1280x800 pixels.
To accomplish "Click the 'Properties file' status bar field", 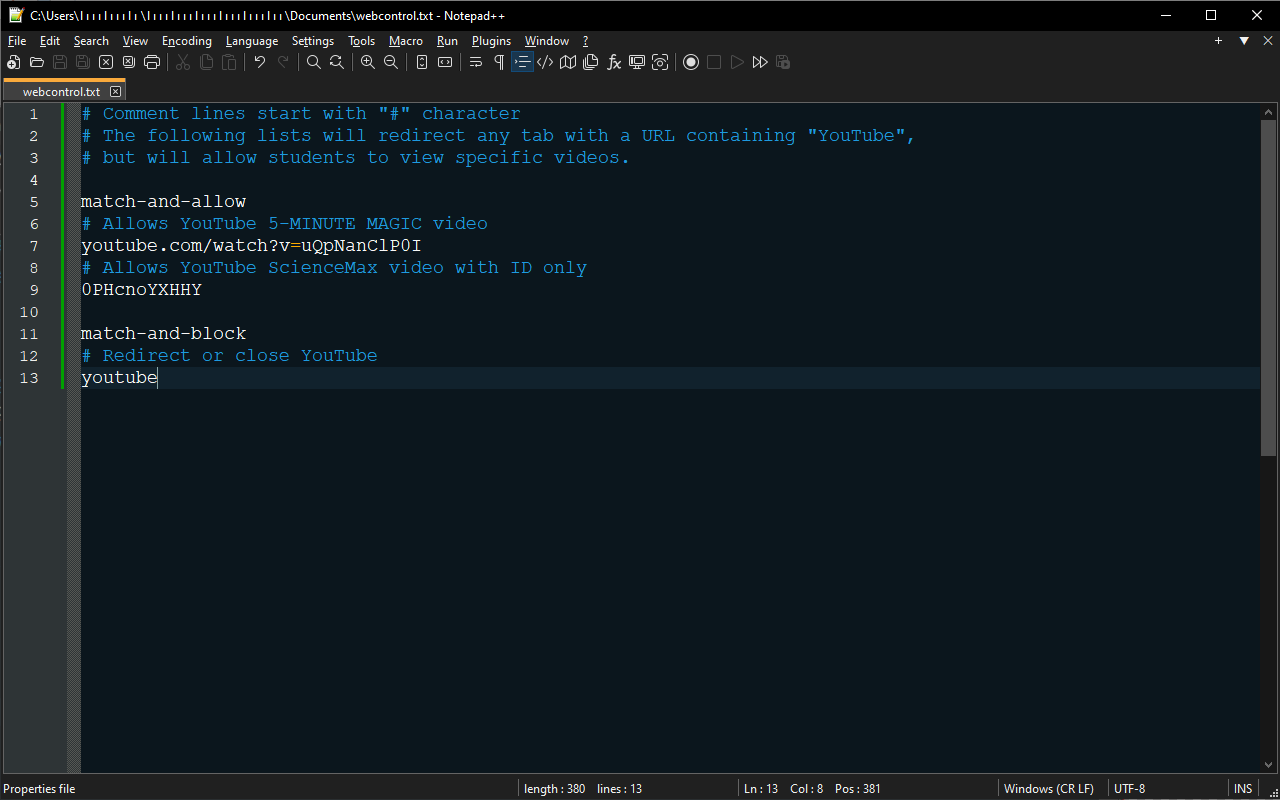I will (x=39, y=789).
